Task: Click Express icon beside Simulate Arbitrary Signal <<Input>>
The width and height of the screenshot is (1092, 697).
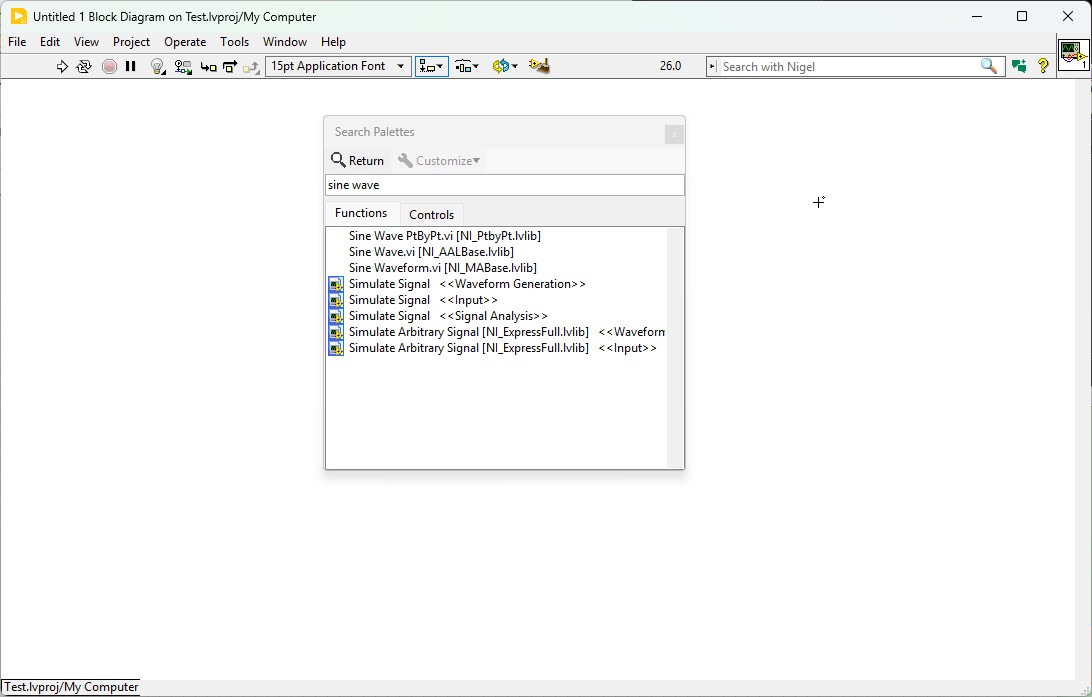Action: point(336,348)
